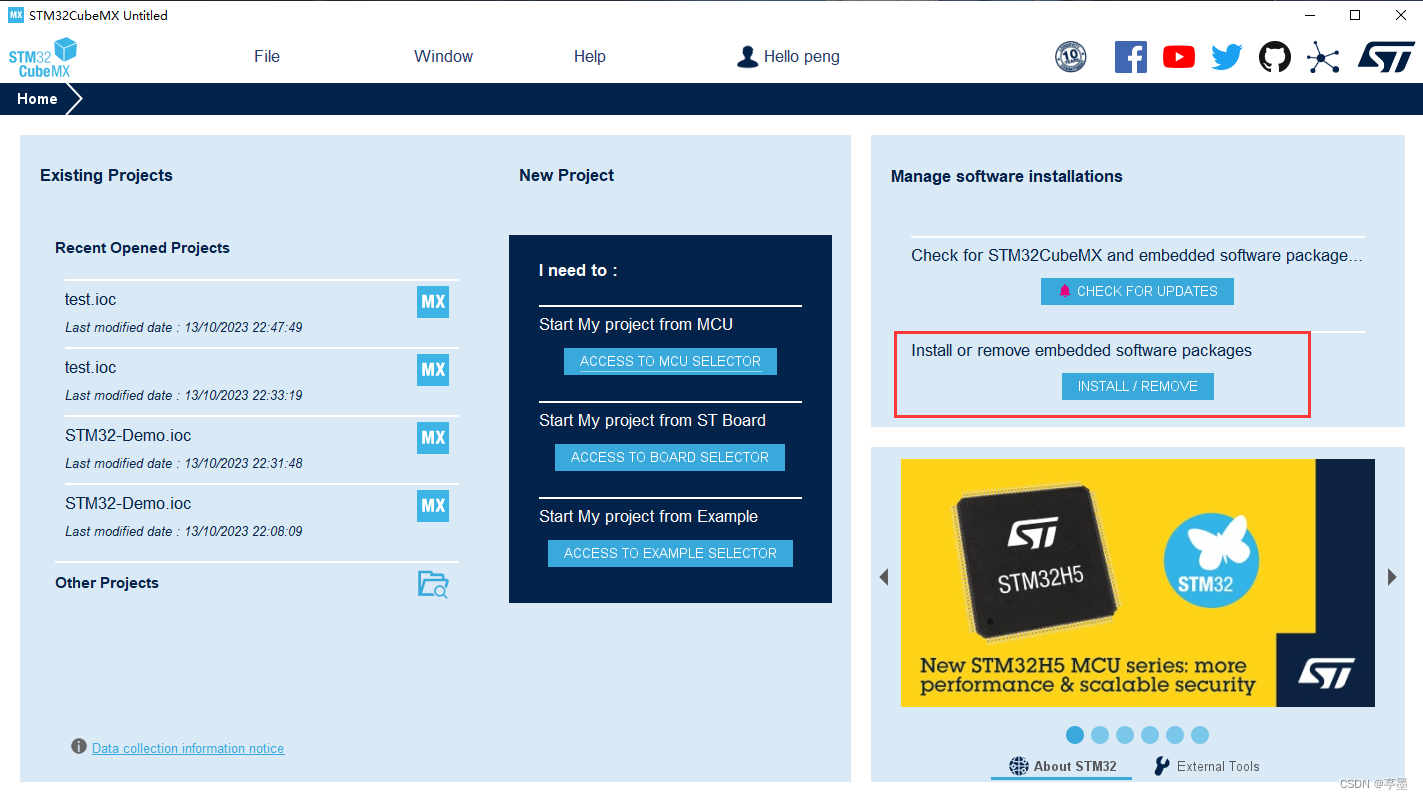Click the STM32CubeMX logo icon
Image resolution: width=1423 pixels, height=799 pixels.
coord(43,58)
